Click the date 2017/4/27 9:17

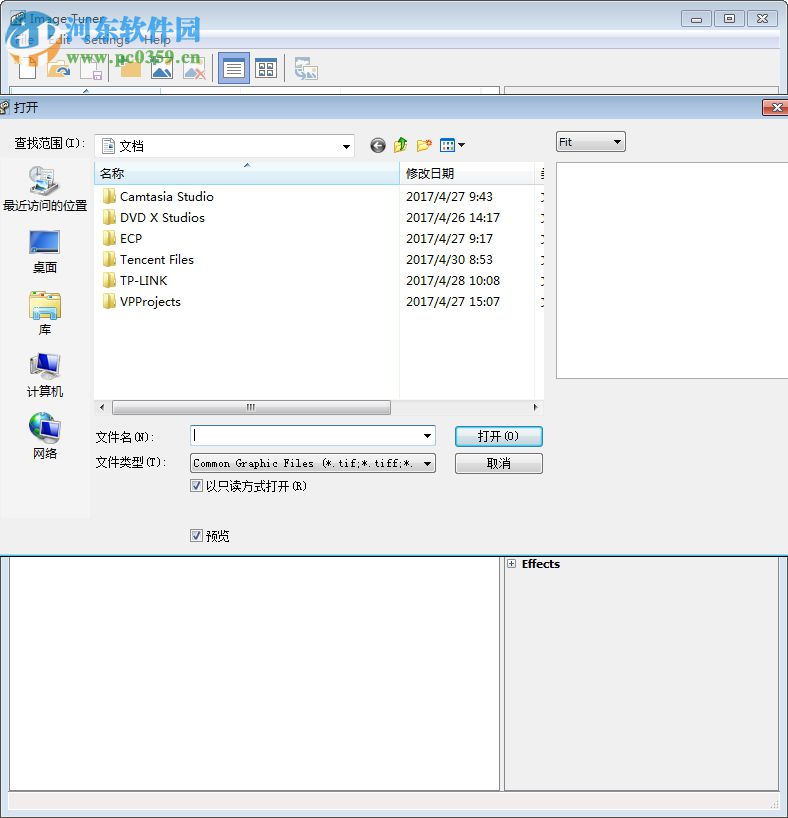[449, 238]
